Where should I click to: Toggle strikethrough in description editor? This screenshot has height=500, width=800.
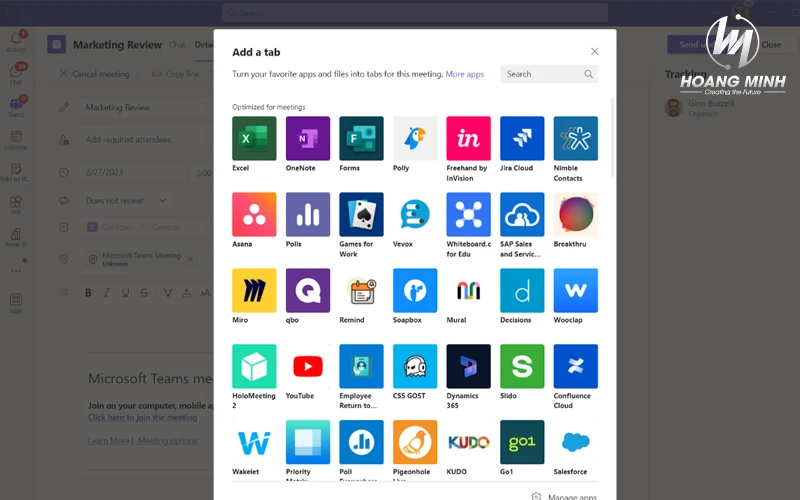coord(144,292)
